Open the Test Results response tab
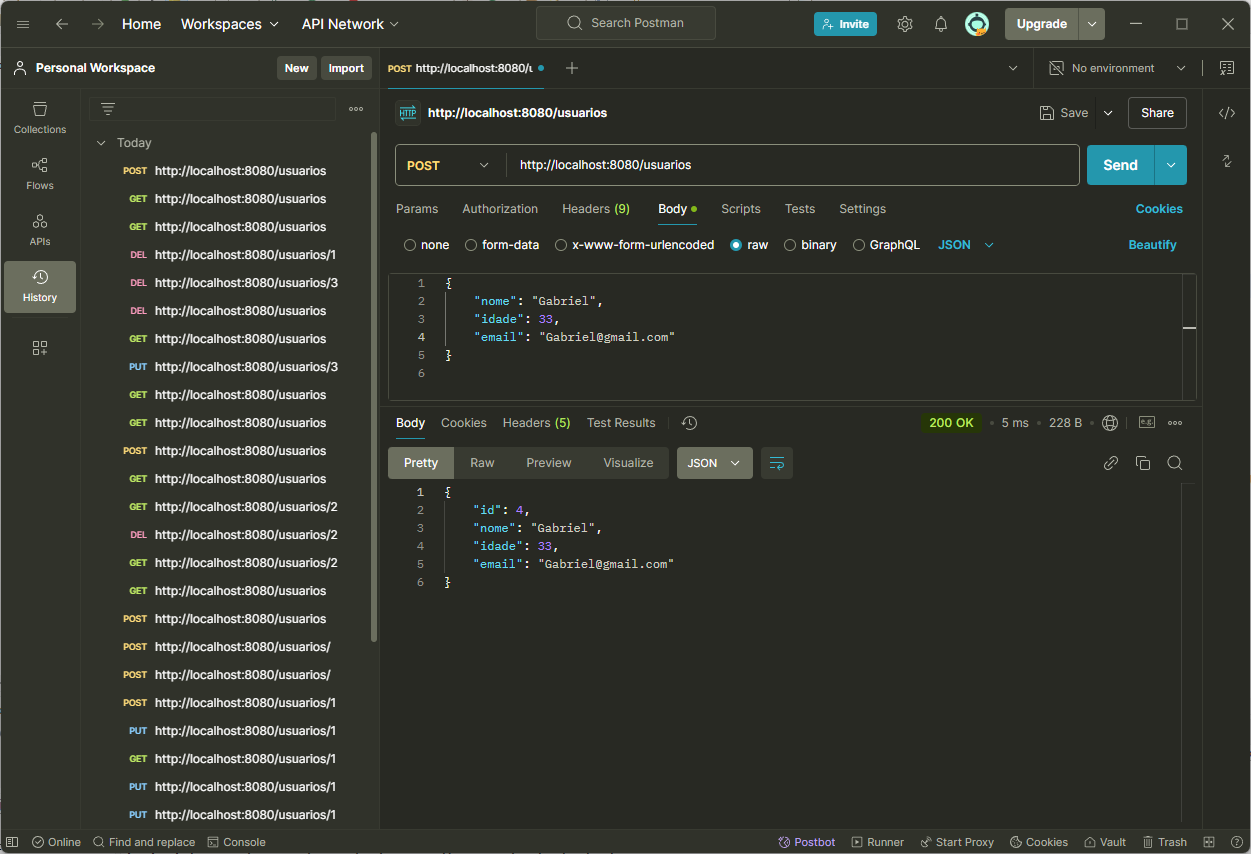The image size is (1251, 854). 621,423
